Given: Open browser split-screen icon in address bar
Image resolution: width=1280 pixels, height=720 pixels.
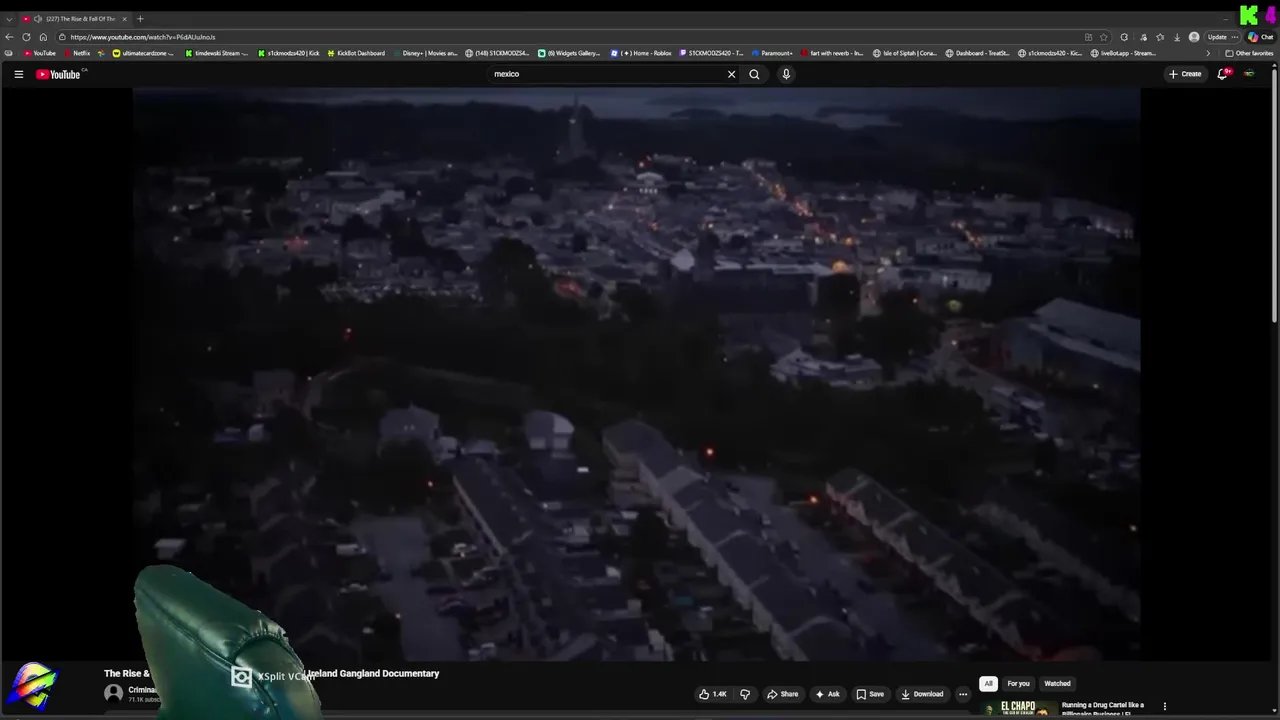Looking at the screenshot, I should click(x=1088, y=37).
